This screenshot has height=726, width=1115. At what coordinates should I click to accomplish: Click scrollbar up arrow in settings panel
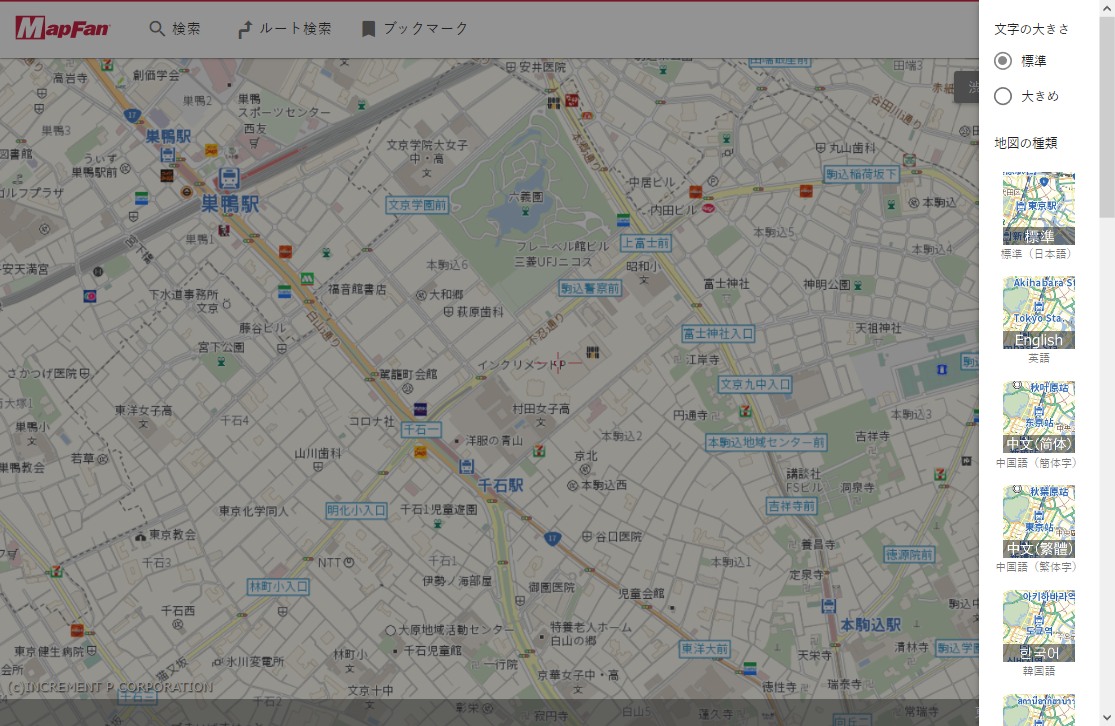(1106, 8)
